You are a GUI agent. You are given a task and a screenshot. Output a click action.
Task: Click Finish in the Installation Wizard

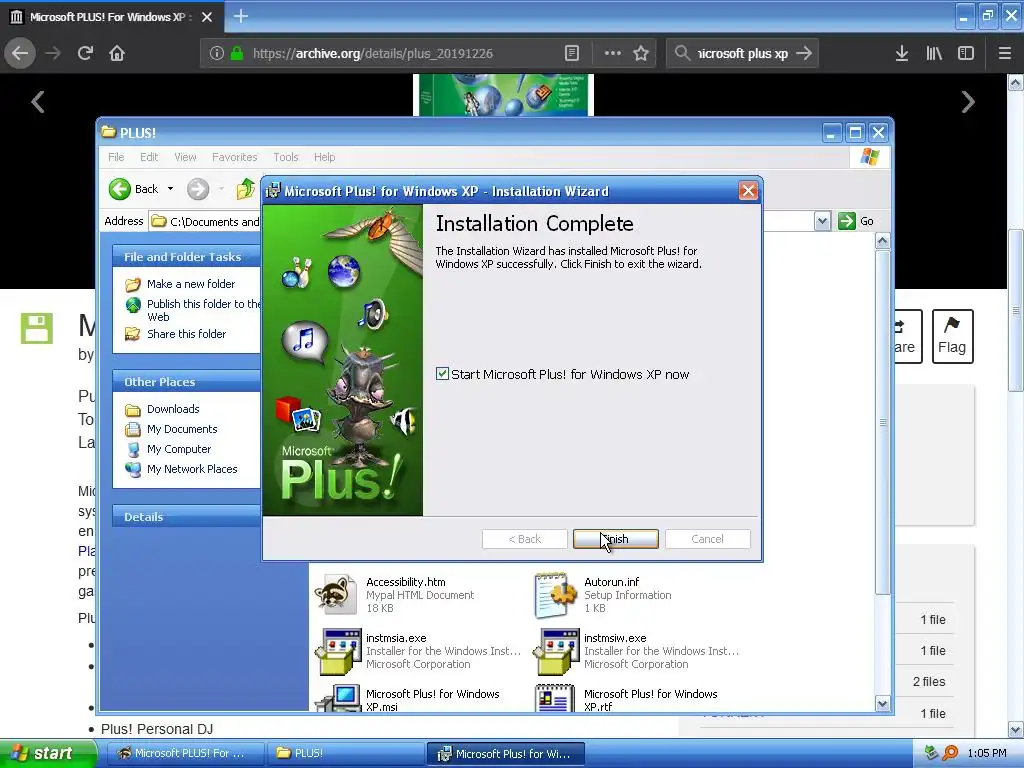[x=615, y=539]
